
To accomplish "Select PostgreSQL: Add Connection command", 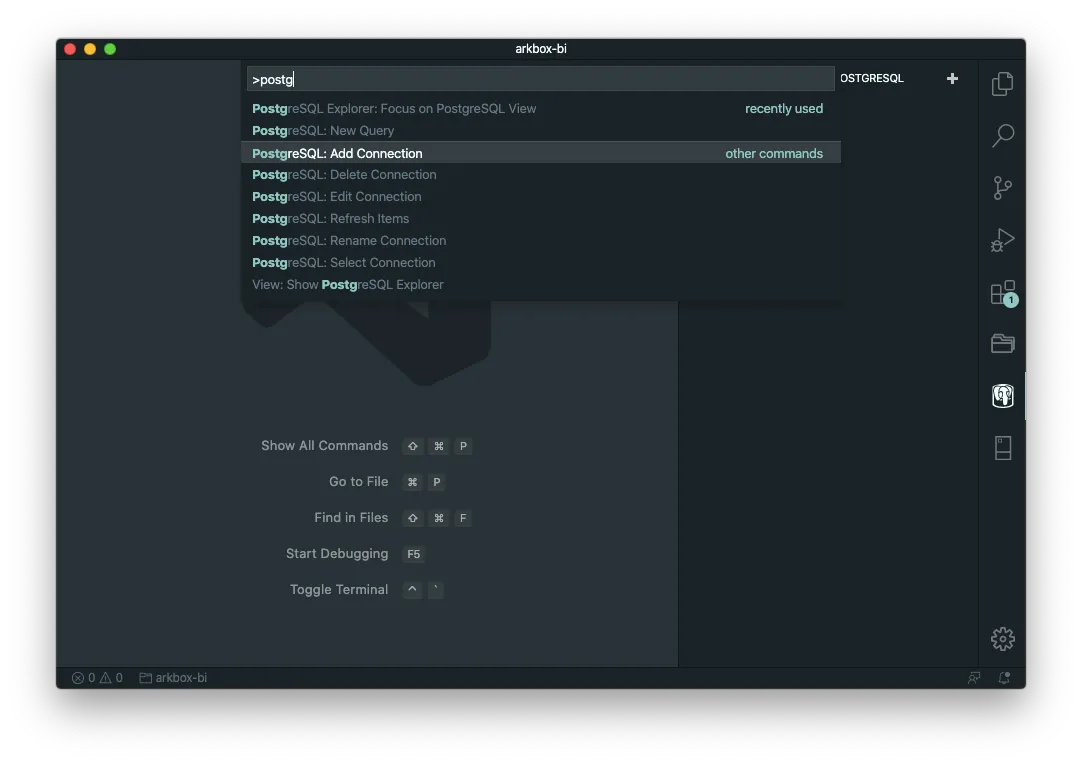I will click(540, 153).
